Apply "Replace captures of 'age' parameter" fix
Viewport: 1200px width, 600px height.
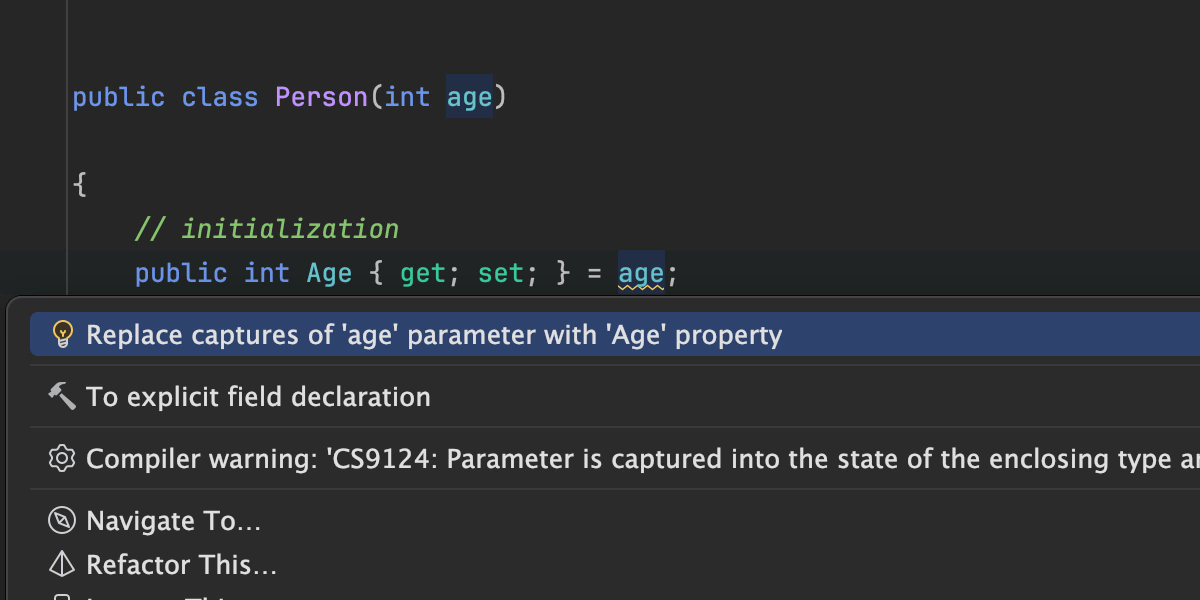434,334
